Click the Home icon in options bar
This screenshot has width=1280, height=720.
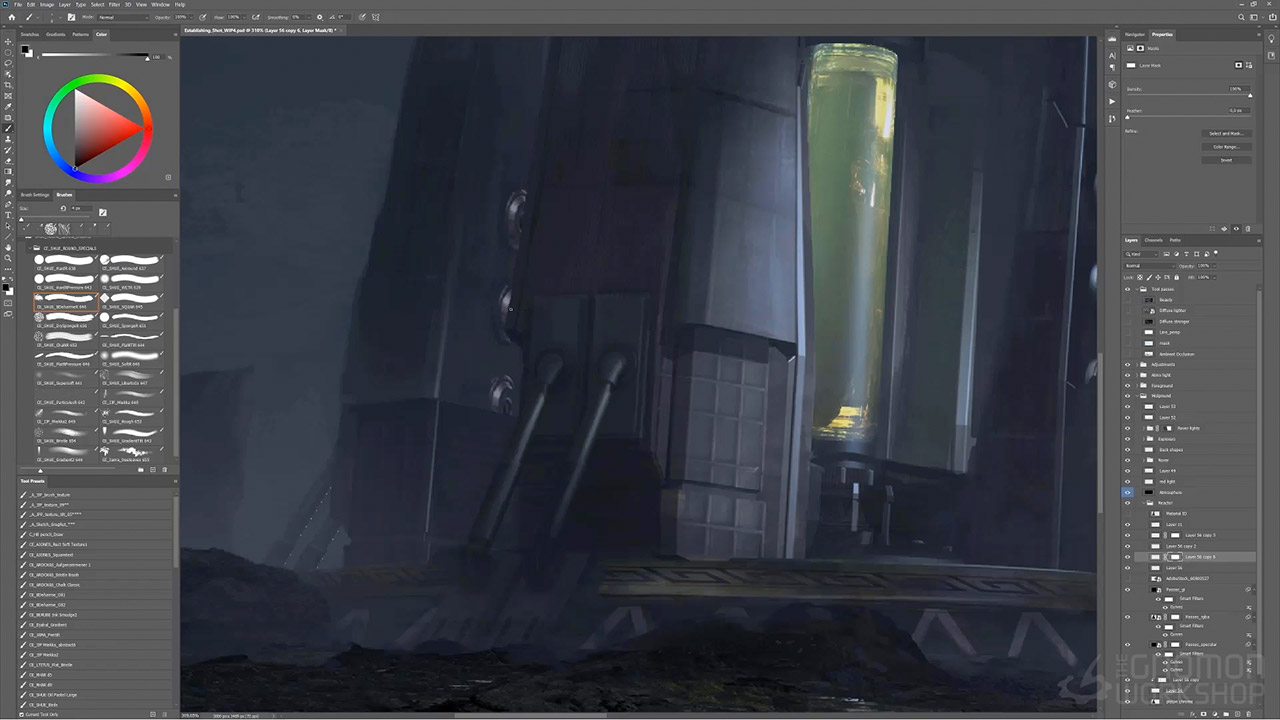coord(11,17)
